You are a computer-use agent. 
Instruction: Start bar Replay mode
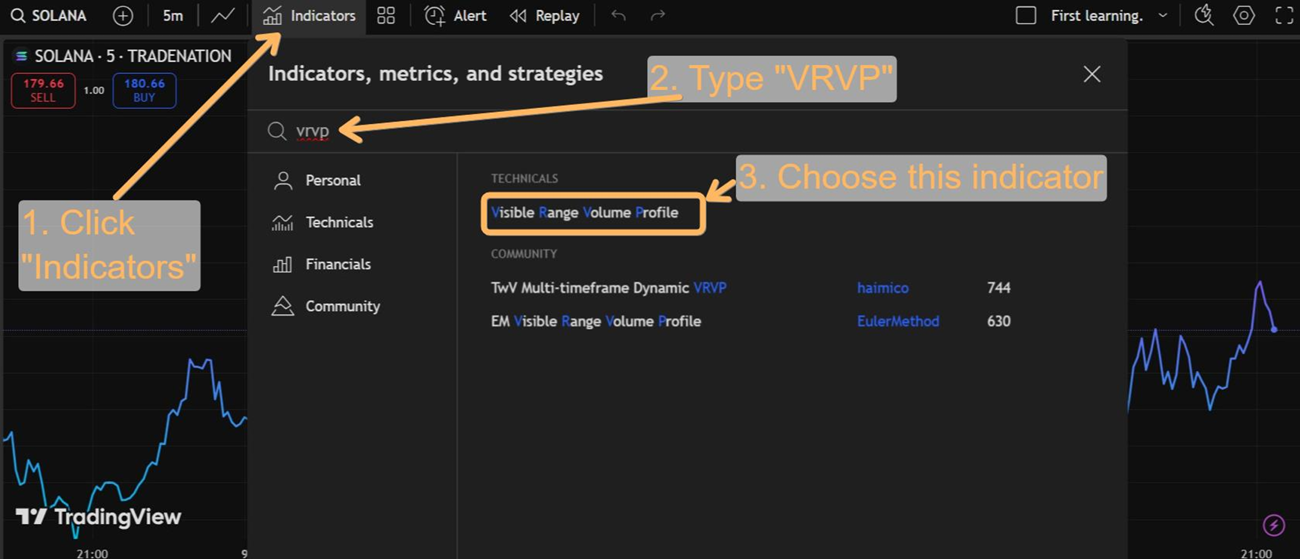(544, 16)
